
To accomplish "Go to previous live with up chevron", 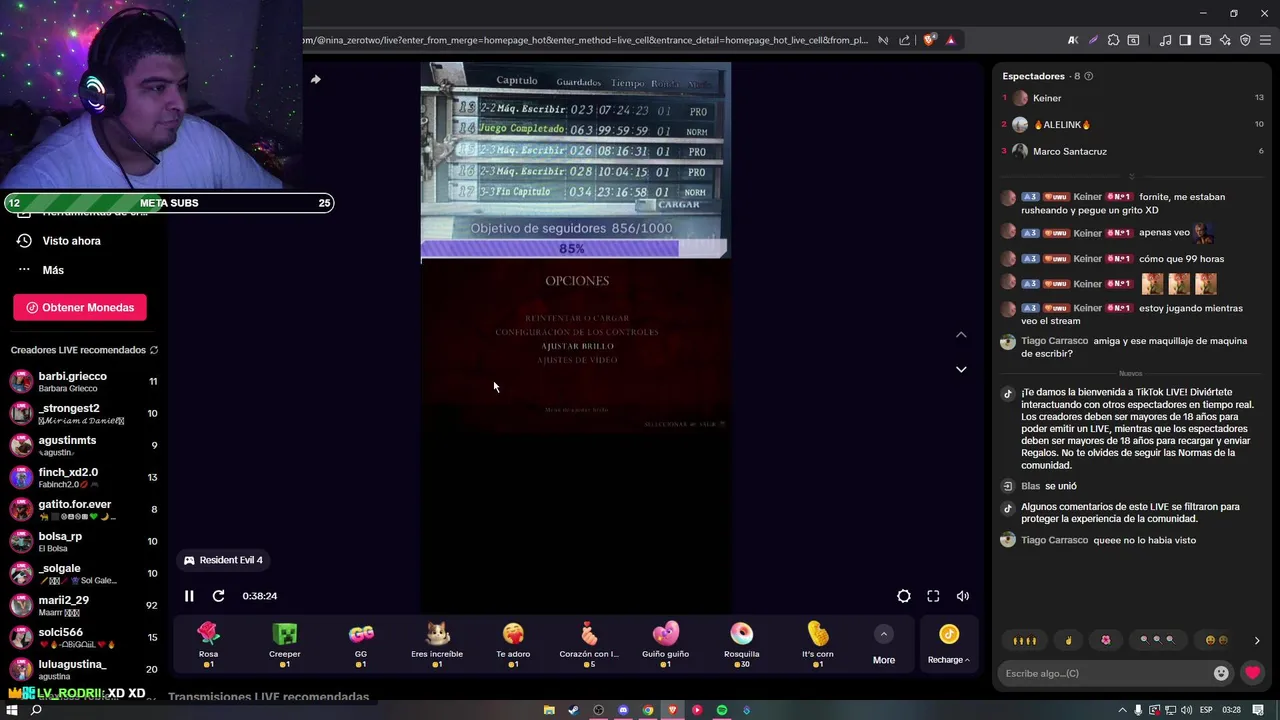I will pyautogui.click(x=961, y=335).
